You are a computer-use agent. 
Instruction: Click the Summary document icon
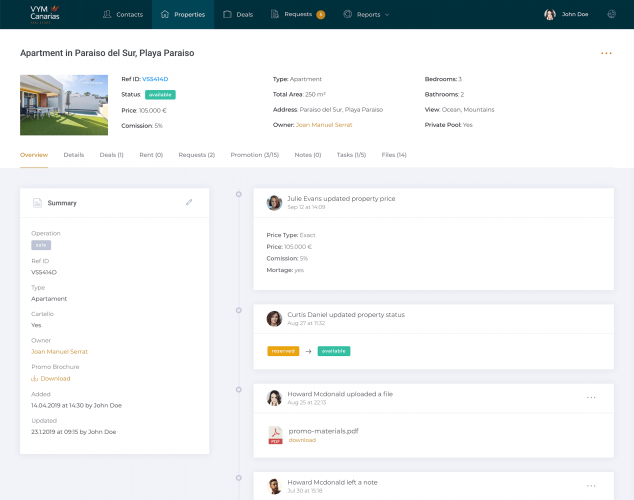pyautogui.click(x=37, y=203)
